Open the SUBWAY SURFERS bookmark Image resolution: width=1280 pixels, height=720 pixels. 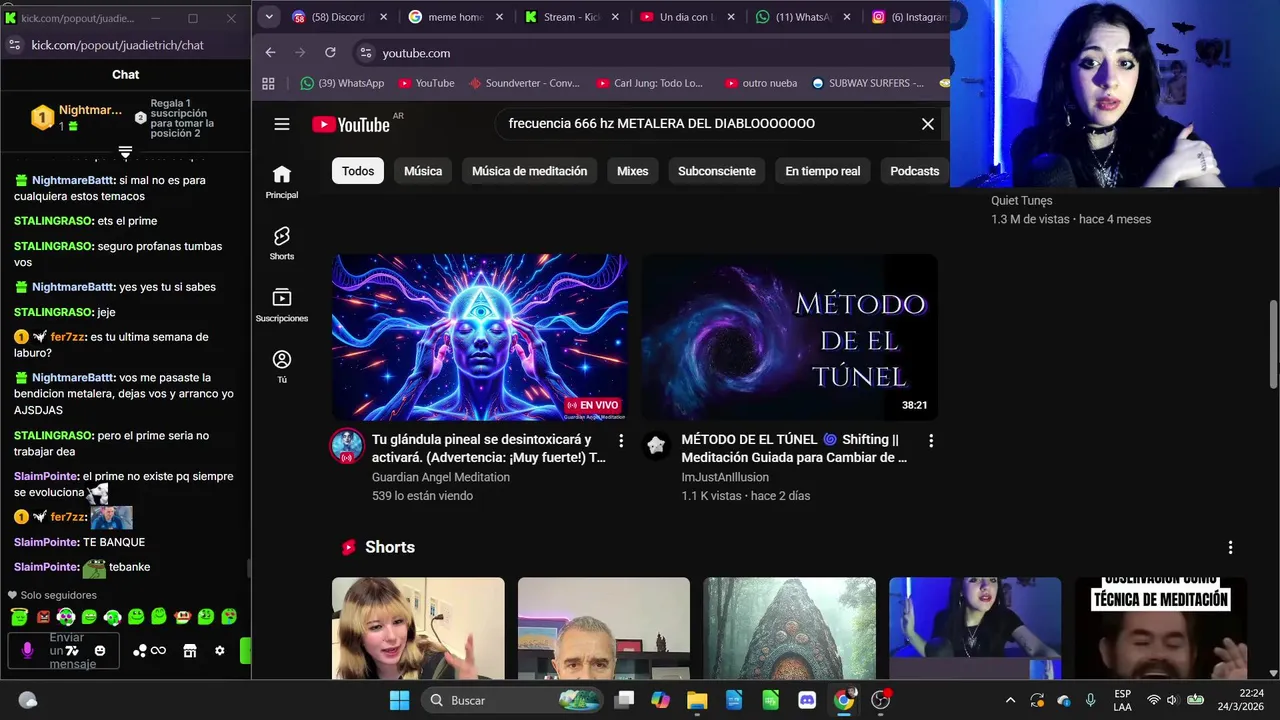click(x=868, y=83)
